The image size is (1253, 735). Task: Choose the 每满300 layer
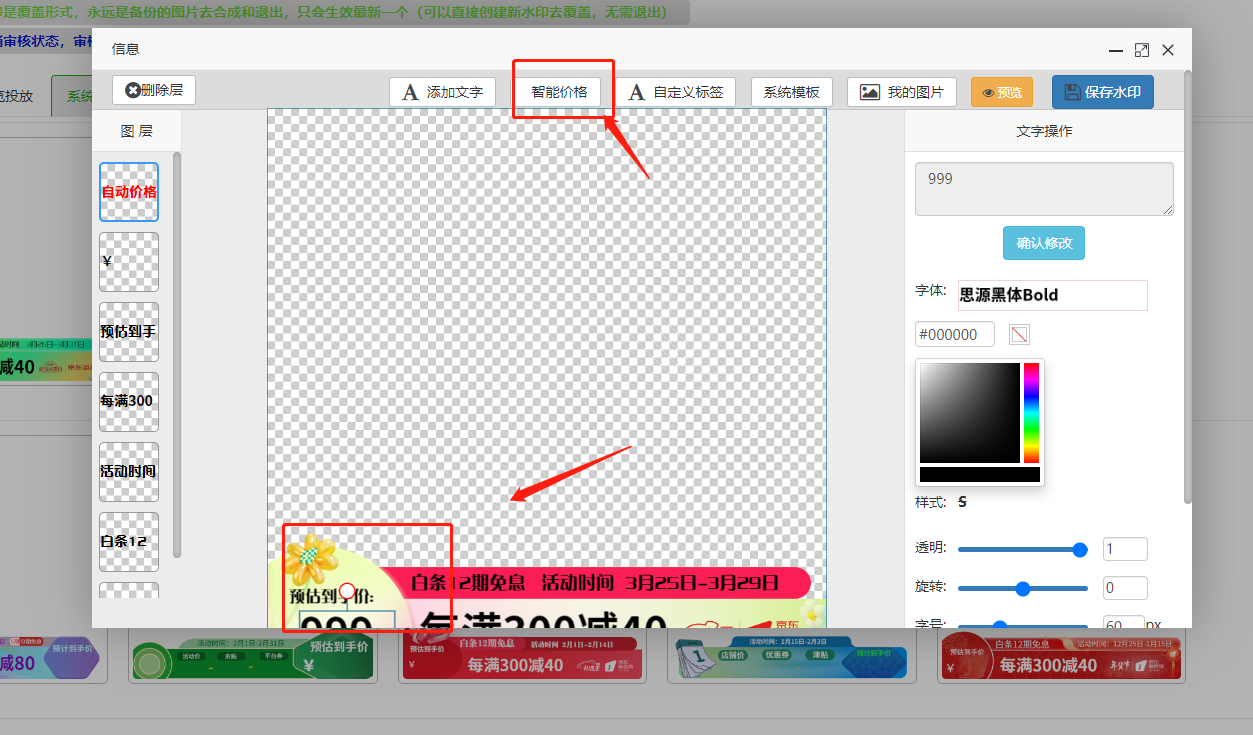point(129,402)
